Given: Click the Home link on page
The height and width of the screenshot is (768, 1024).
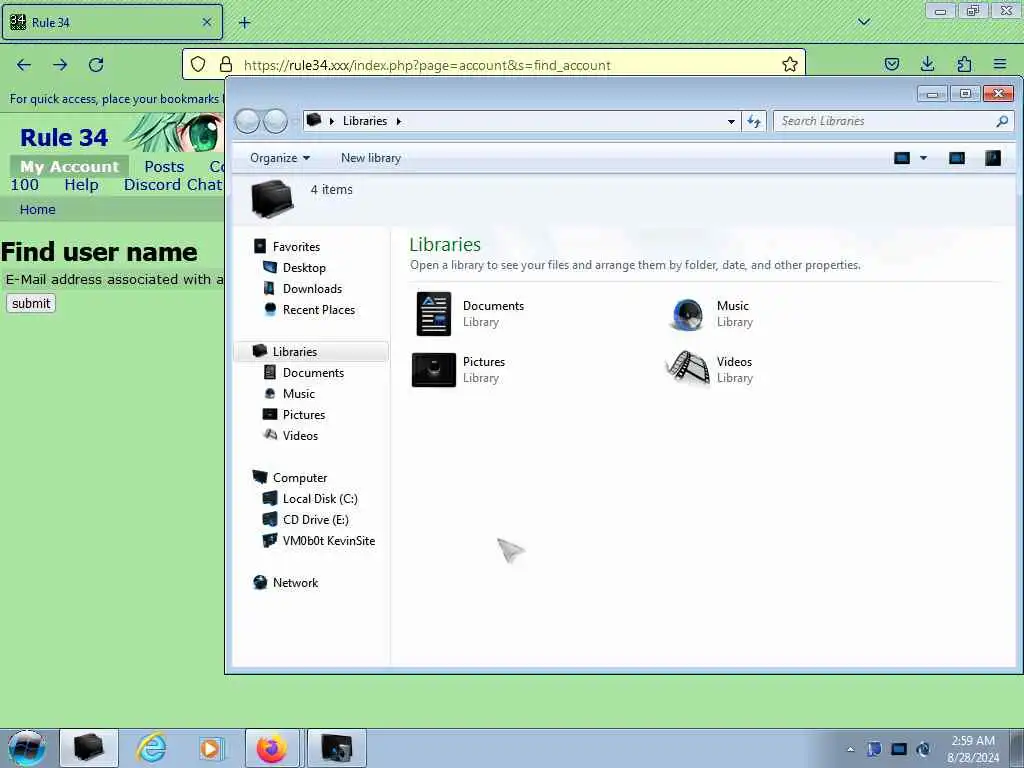Looking at the screenshot, I should tap(37, 210).
